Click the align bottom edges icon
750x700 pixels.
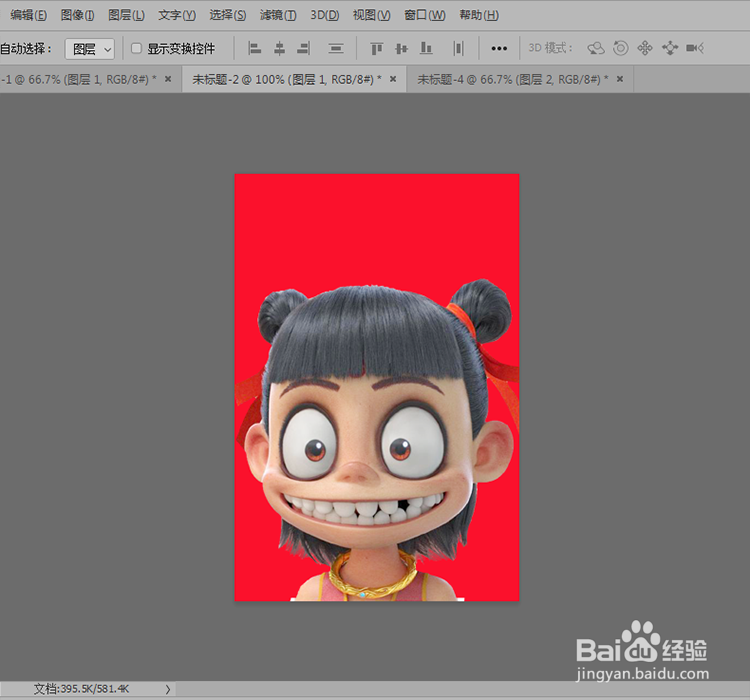coord(426,48)
